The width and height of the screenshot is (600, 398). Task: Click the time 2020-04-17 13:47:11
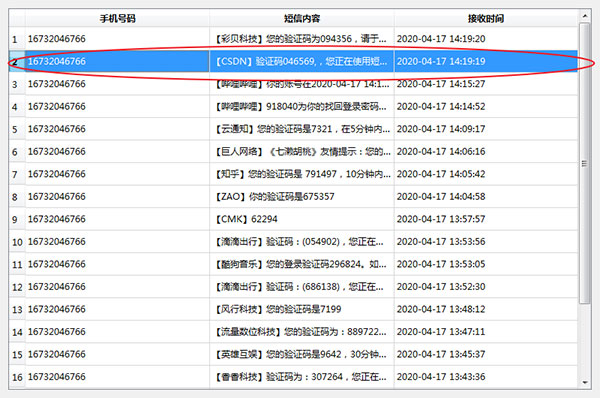[x=441, y=332]
